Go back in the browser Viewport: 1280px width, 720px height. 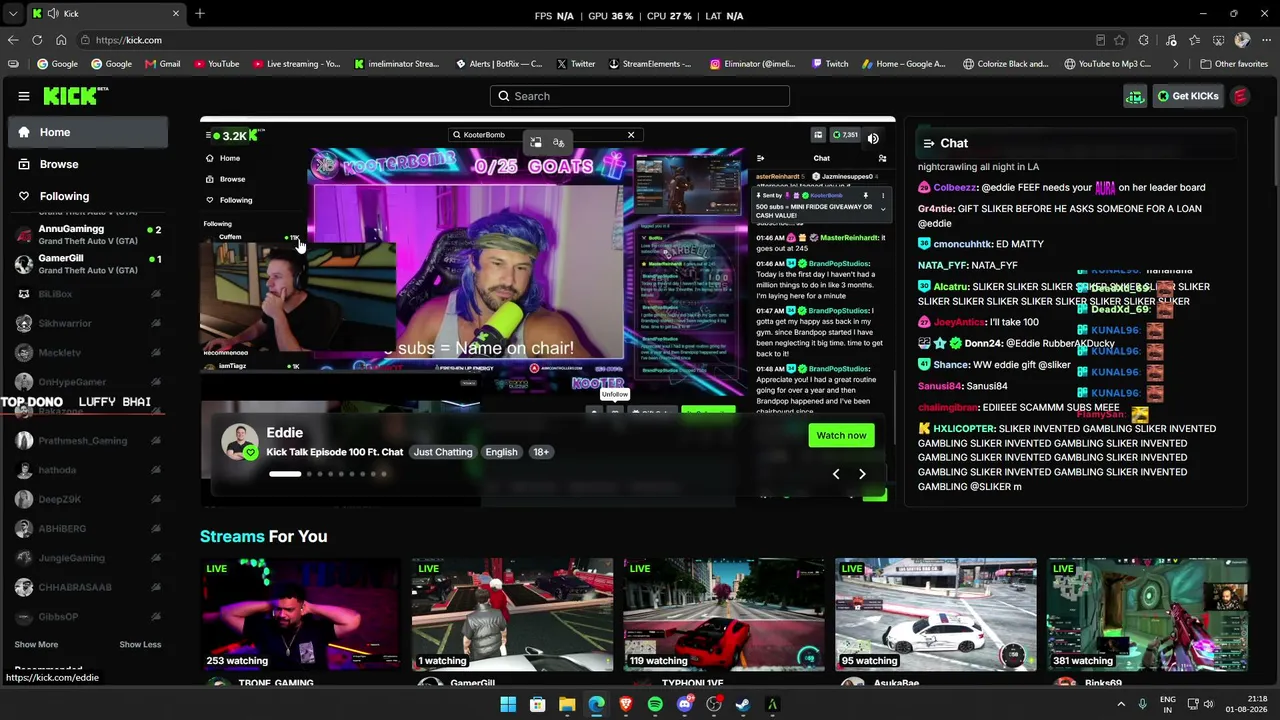point(13,40)
